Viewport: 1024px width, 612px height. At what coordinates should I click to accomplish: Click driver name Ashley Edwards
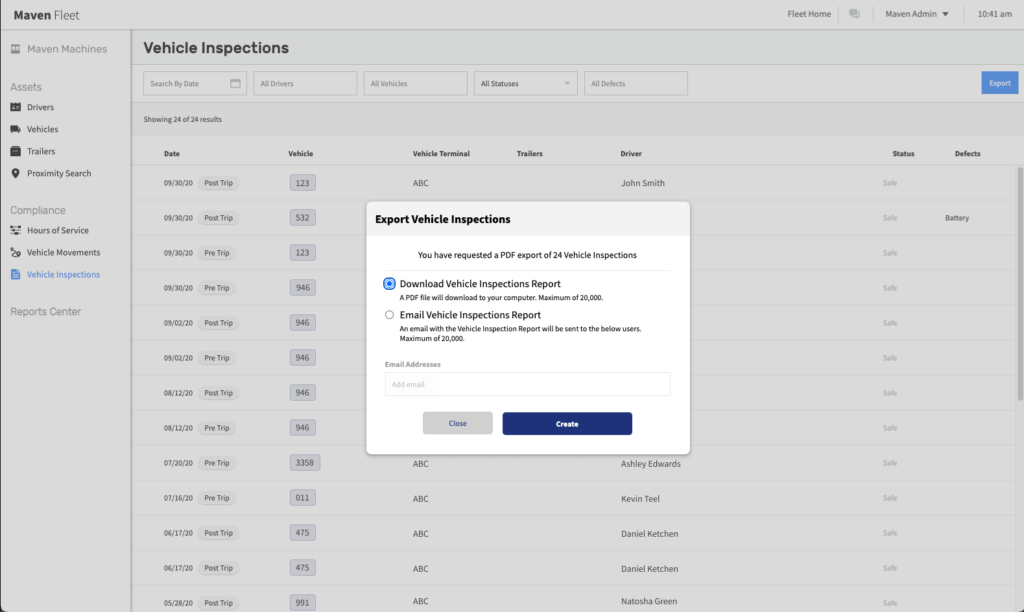click(x=650, y=464)
